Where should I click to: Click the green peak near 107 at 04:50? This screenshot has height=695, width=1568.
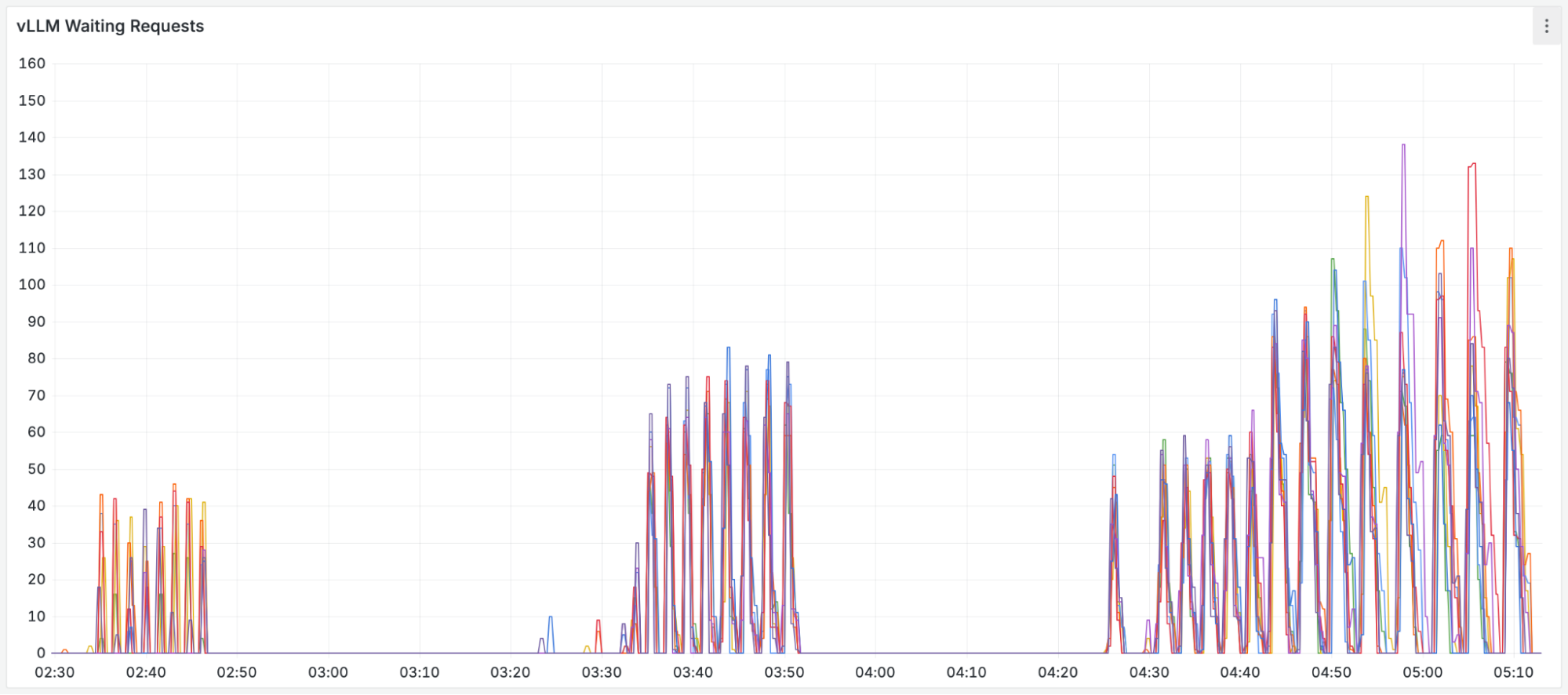[1332, 260]
